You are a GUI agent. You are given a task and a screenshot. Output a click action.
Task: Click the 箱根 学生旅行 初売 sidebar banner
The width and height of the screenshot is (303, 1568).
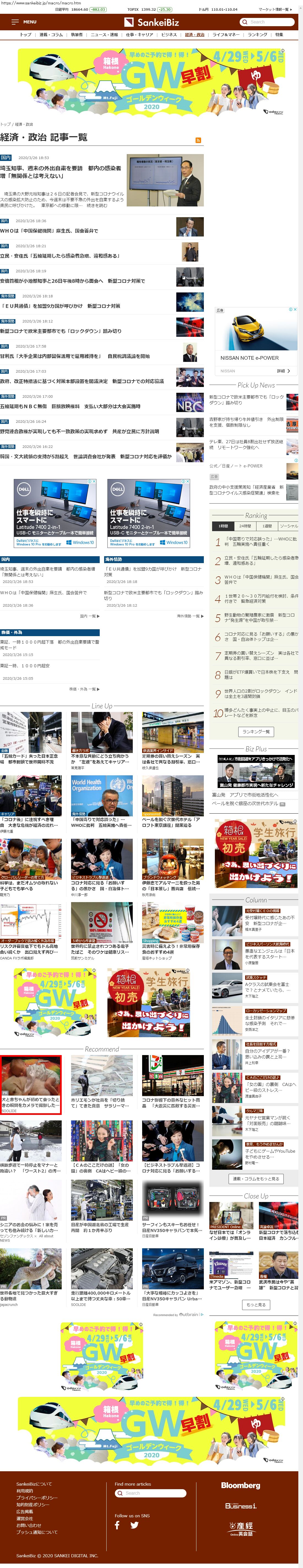click(x=256, y=853)
